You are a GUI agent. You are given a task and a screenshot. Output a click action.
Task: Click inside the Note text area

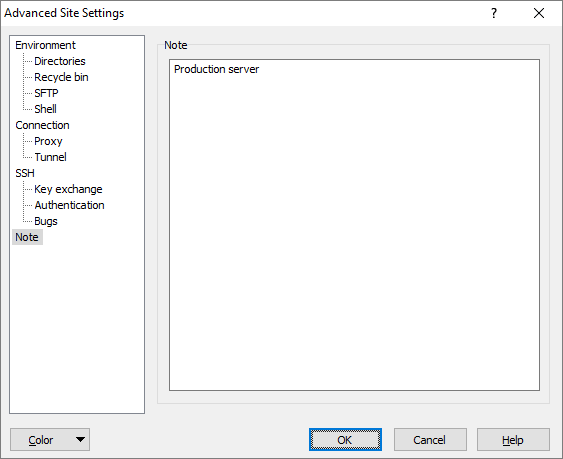(354, 225)
